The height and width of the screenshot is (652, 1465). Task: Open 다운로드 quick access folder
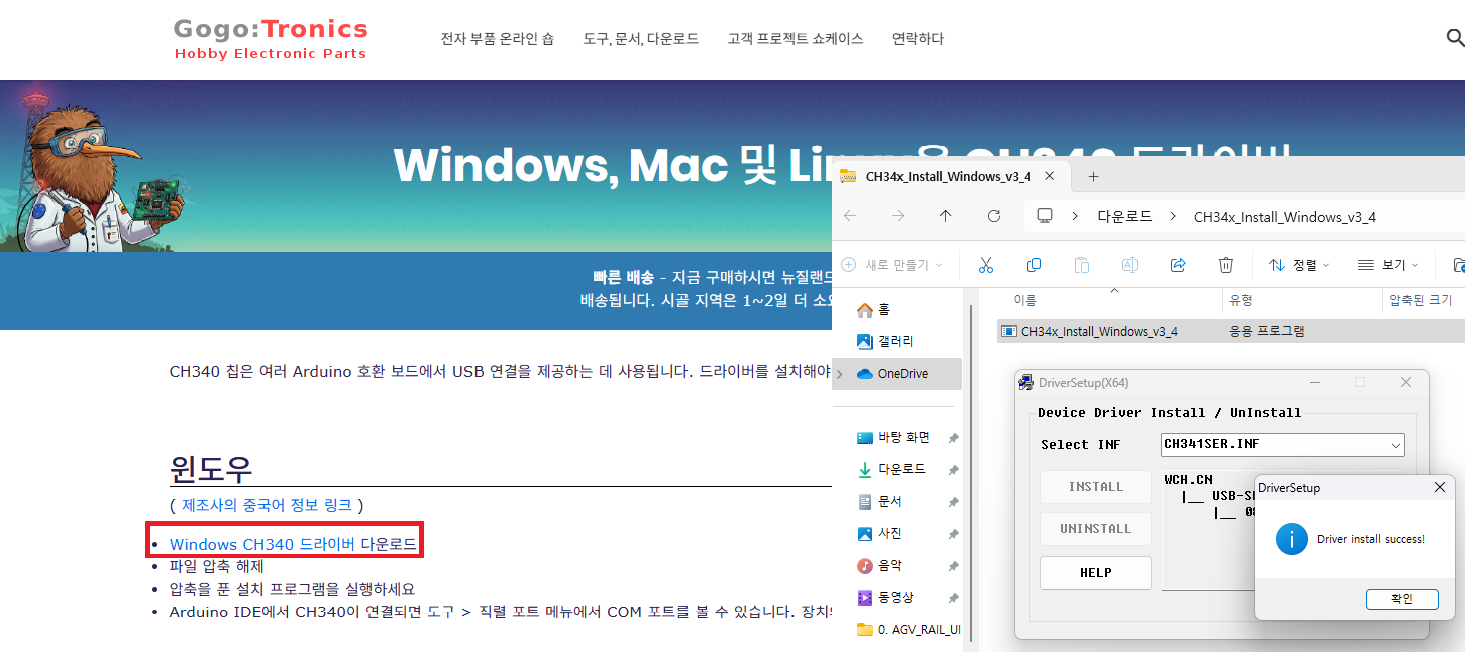click(x=892, y=469)
